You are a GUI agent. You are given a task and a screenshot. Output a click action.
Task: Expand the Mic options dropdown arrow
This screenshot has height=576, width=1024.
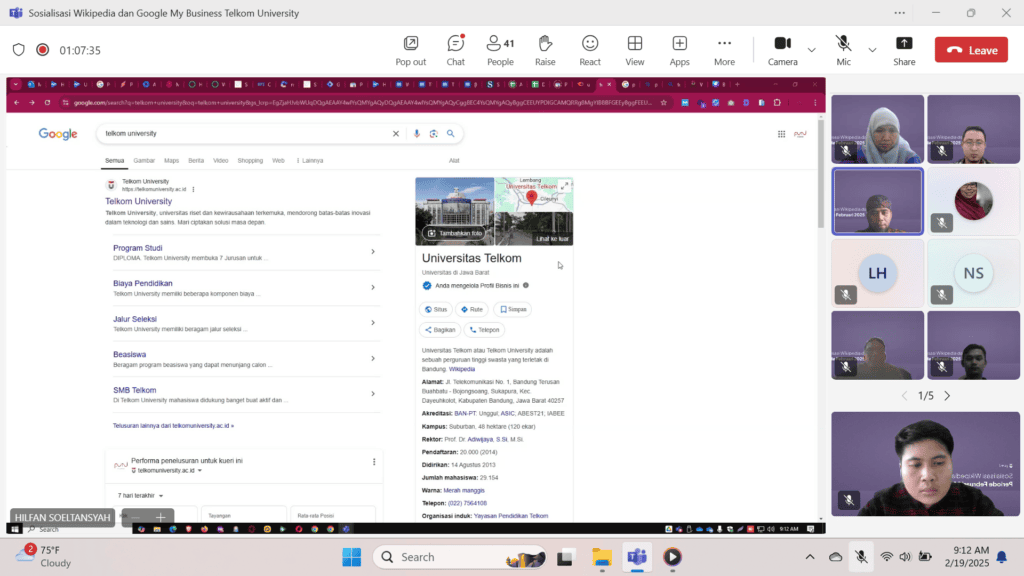point(872,50)
